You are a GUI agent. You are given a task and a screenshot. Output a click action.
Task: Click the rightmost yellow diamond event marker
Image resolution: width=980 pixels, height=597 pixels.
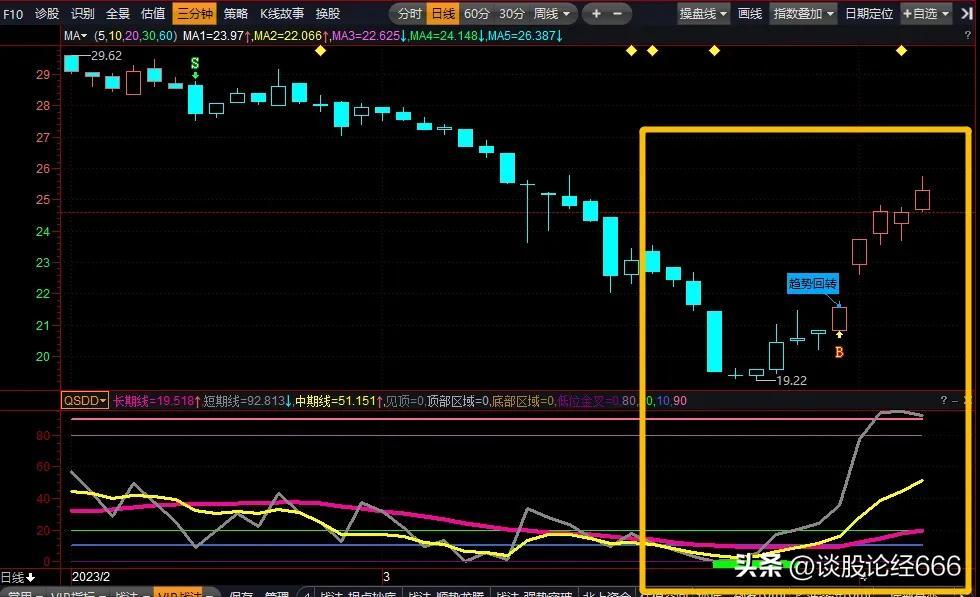click(901, 50)
